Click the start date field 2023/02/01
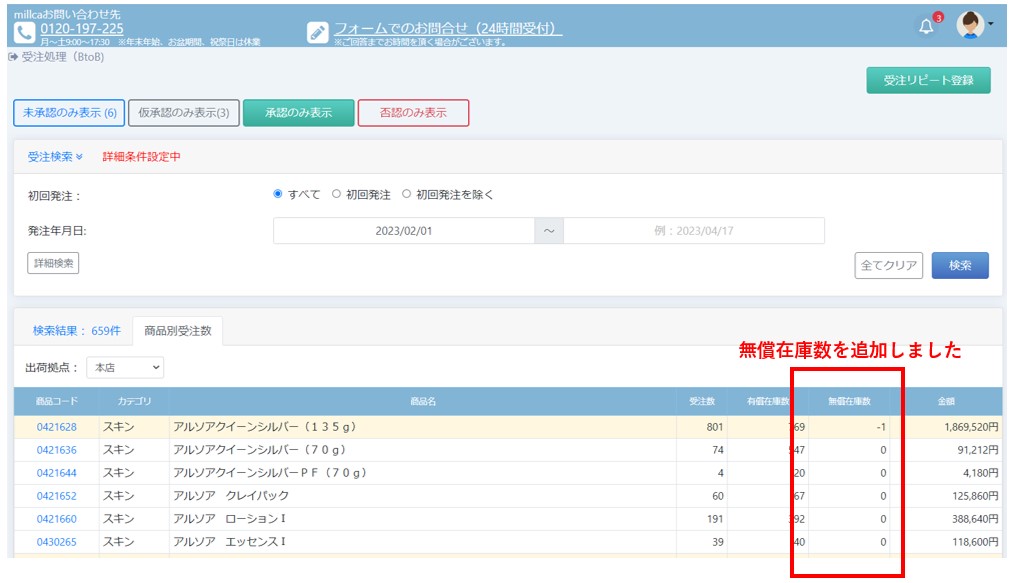This screenshot has width=1011, height=583. click(x=404, y=231)
